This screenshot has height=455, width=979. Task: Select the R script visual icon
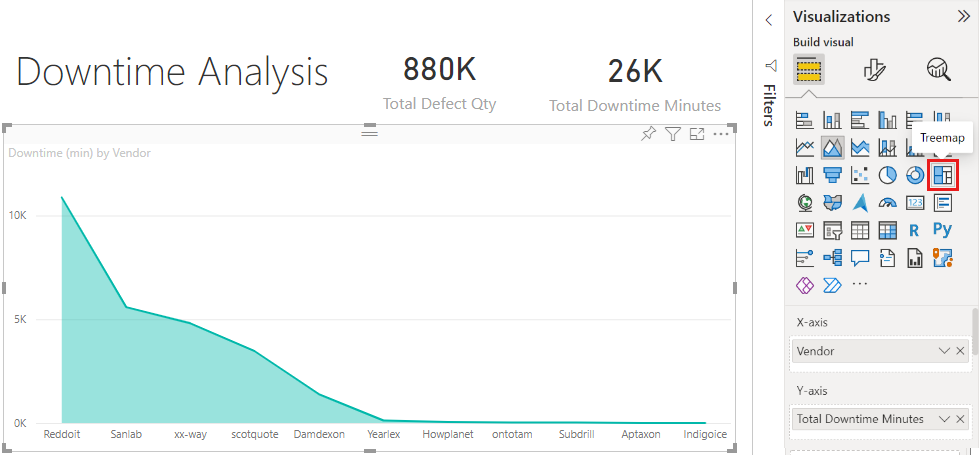pos(915,230)
